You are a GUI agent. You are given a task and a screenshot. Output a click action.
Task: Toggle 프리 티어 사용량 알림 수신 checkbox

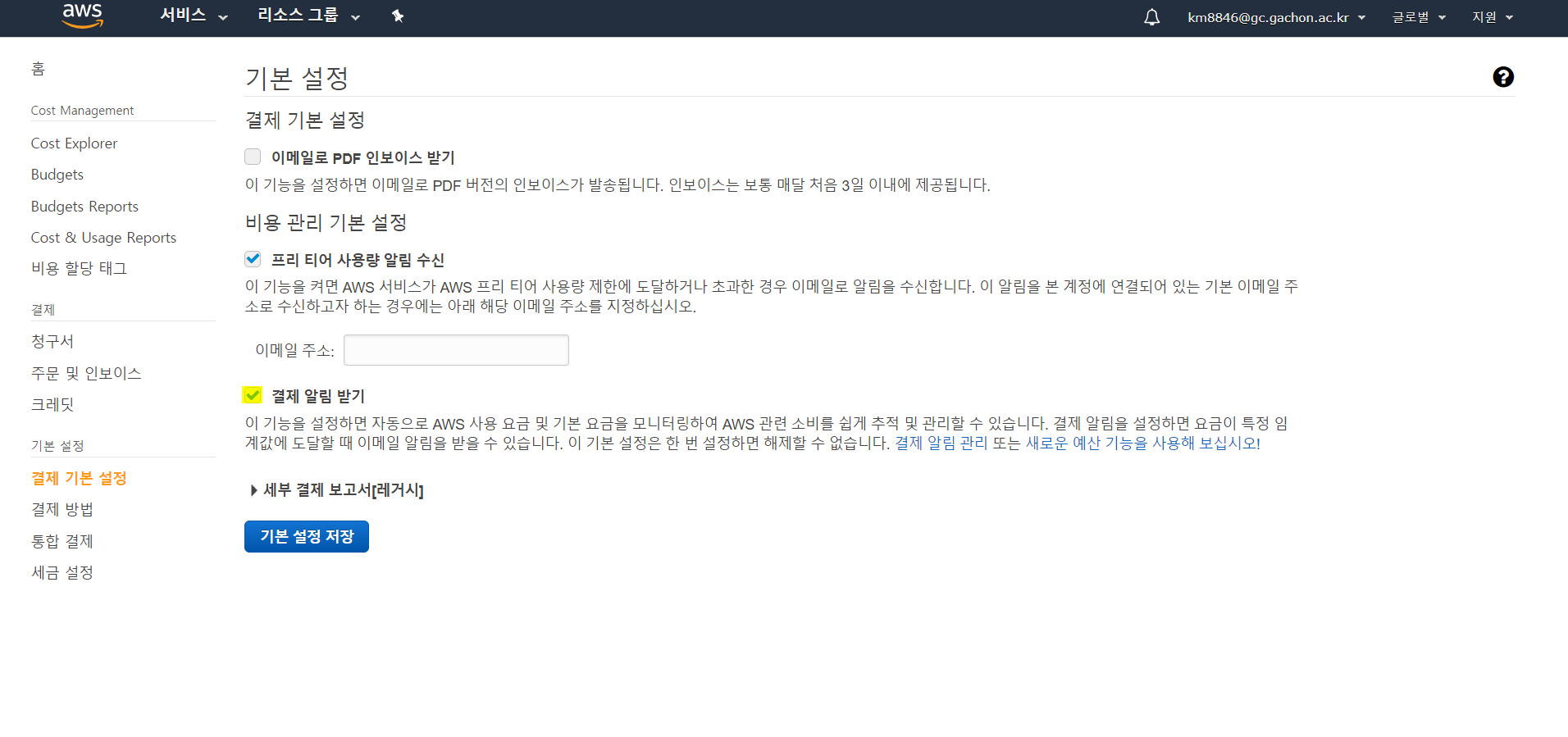(253, 259)
